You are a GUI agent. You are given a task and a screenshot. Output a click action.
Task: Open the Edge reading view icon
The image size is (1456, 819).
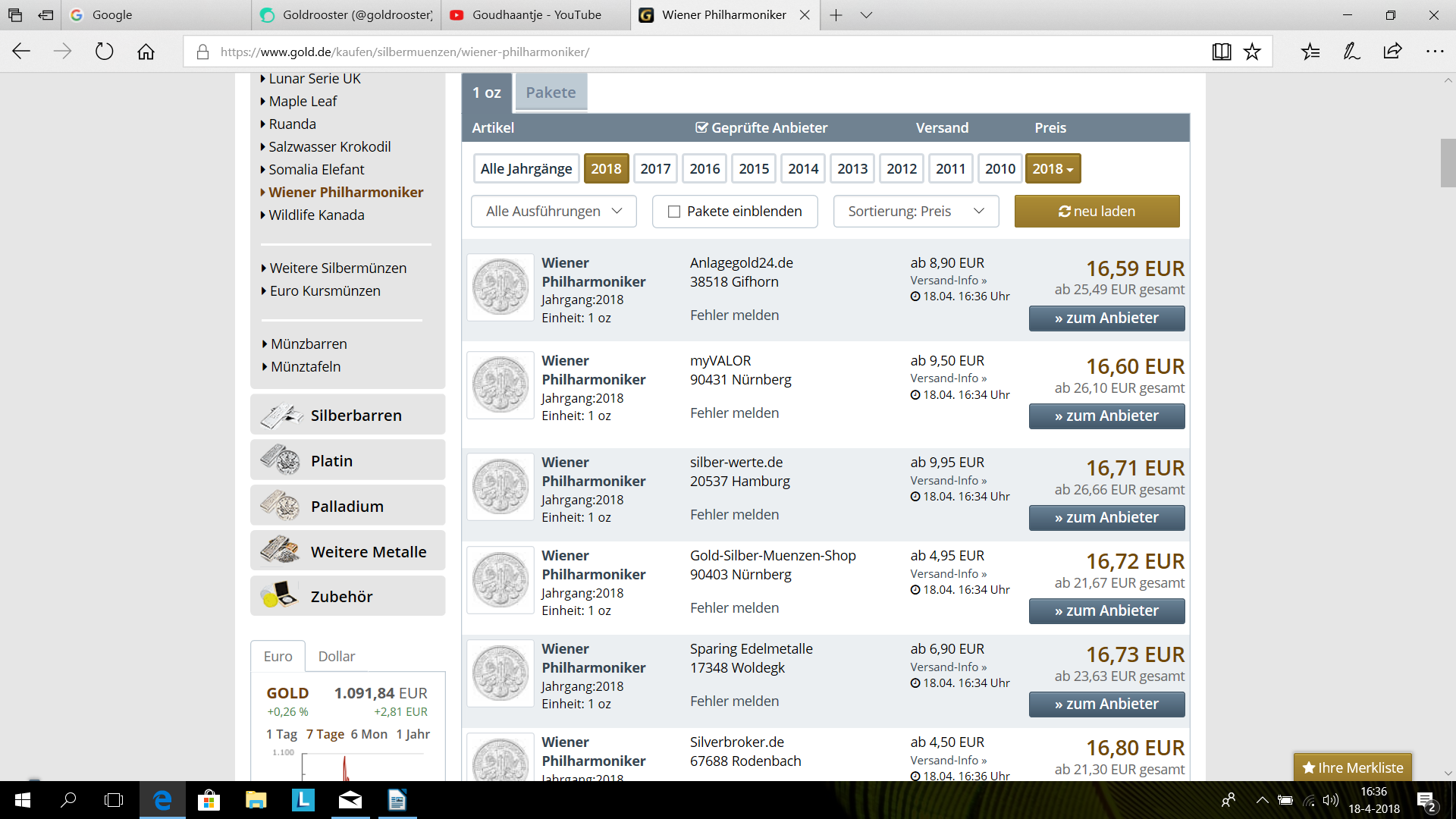[1221, 52]
